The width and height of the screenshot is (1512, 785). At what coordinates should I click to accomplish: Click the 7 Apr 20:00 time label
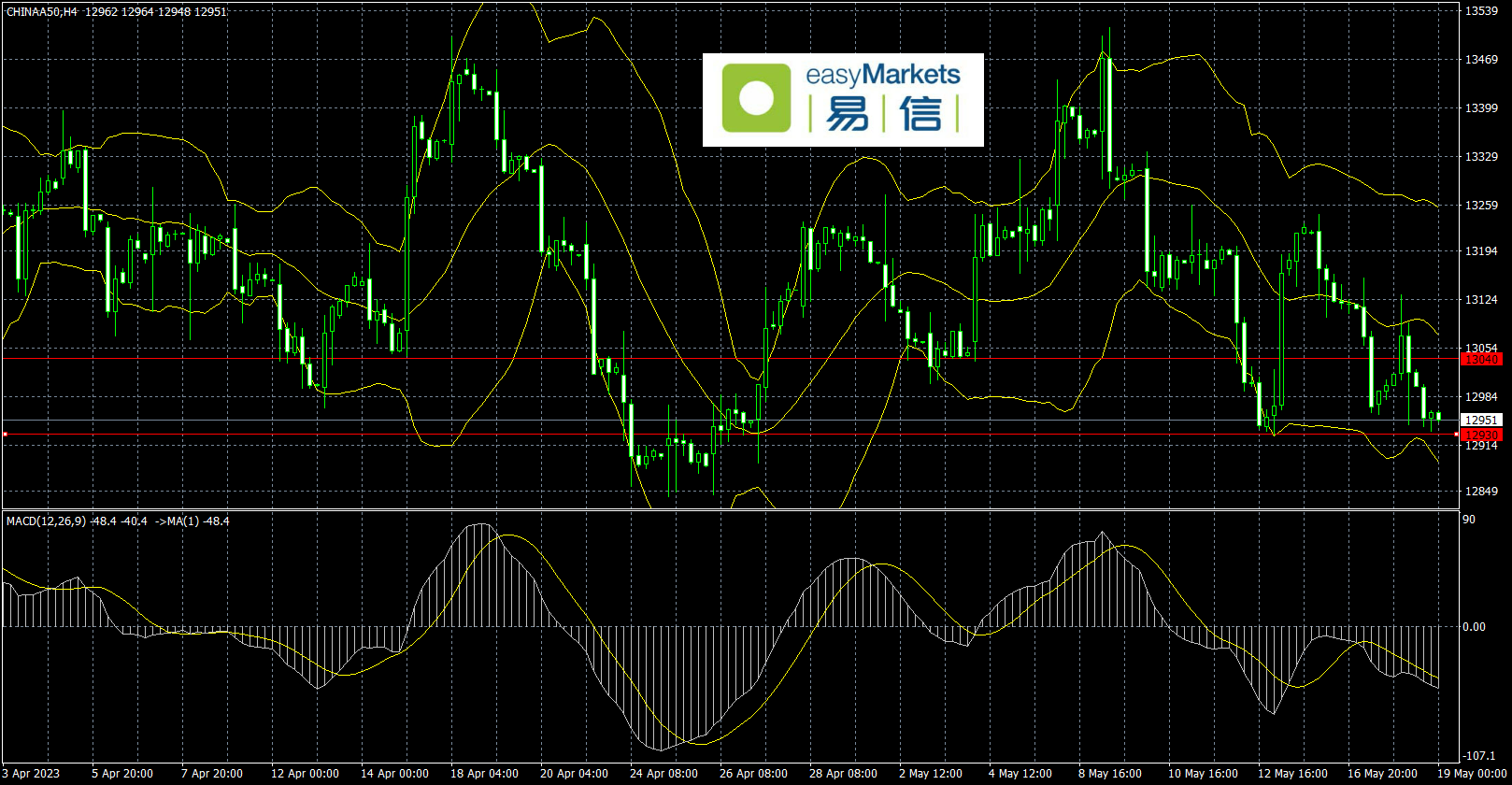212,774
